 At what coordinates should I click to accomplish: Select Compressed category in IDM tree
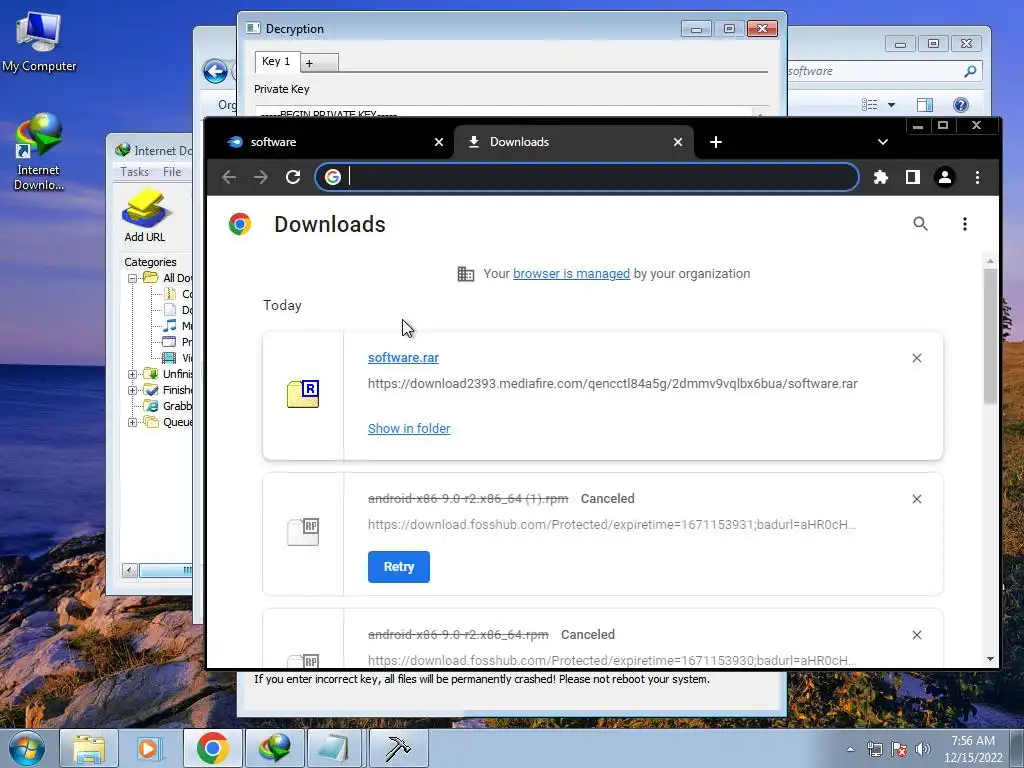tap(178, 294)
